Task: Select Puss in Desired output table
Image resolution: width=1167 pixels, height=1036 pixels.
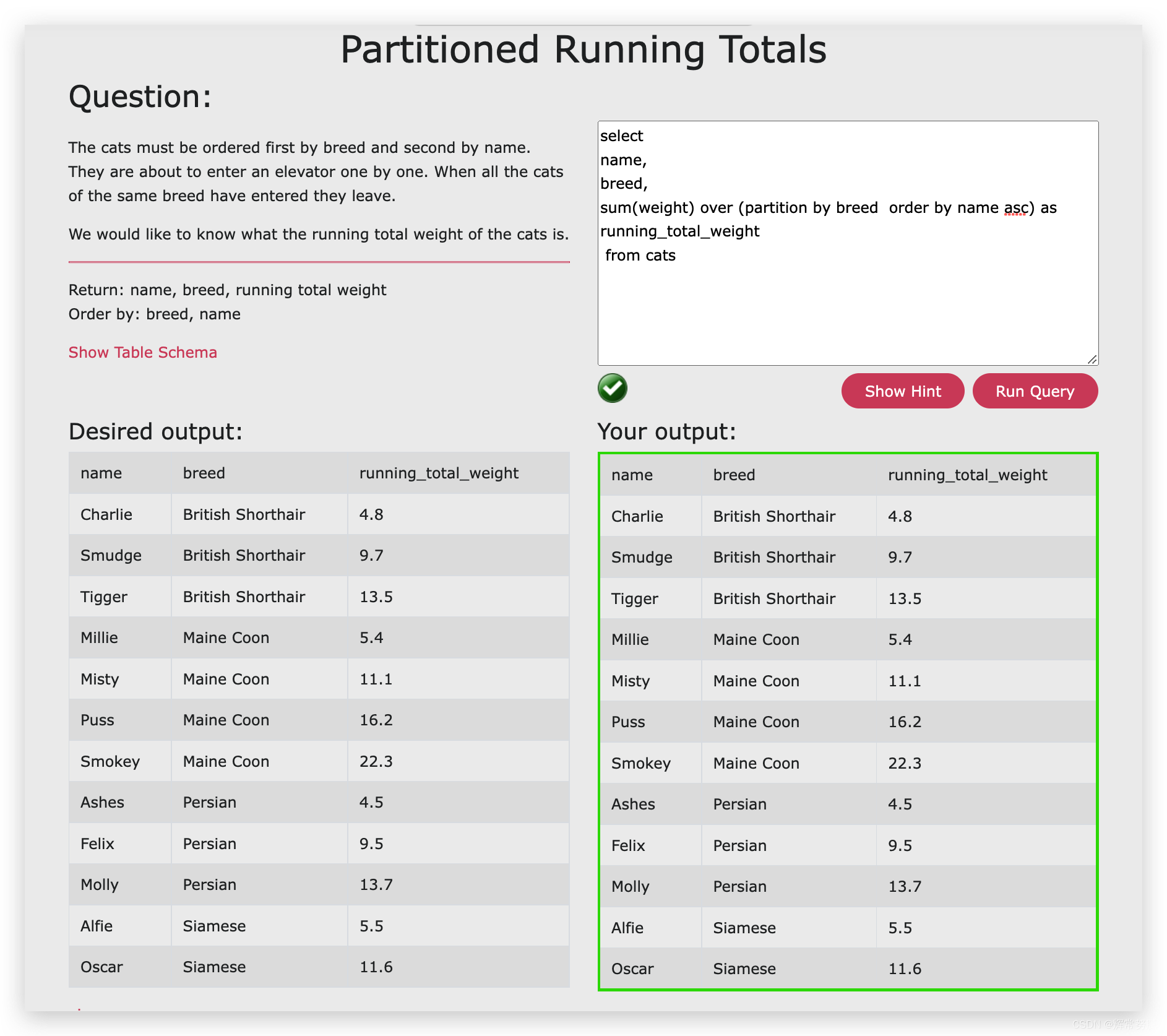Action: click(97, 720)
